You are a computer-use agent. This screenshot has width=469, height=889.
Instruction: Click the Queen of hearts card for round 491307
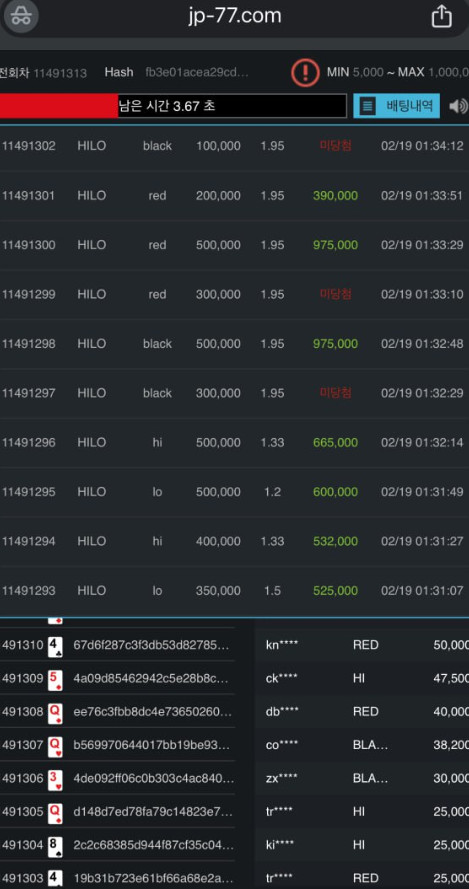click(55, 745)
